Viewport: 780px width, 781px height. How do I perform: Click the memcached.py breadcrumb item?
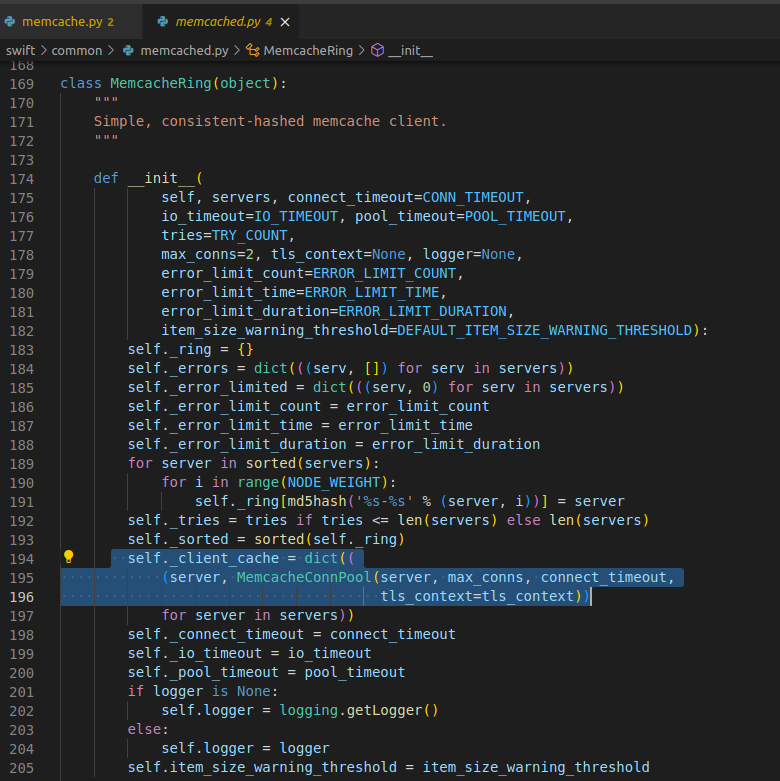point(184,50)
